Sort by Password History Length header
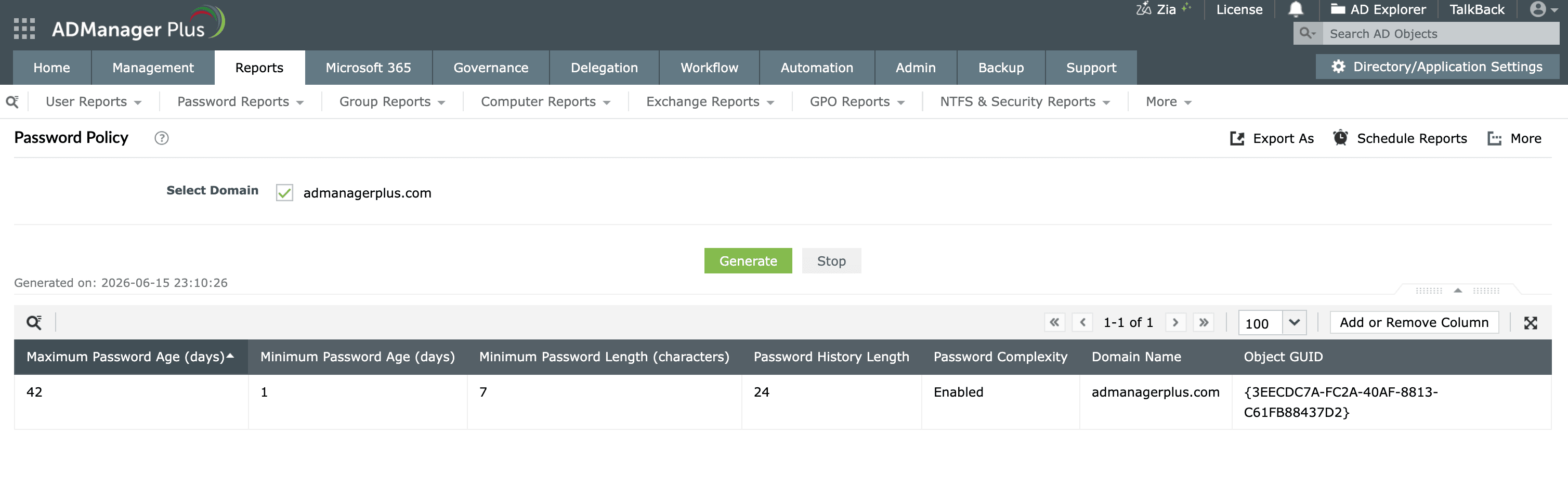The height and width of the screenshot is (498, 1568). 831,357
